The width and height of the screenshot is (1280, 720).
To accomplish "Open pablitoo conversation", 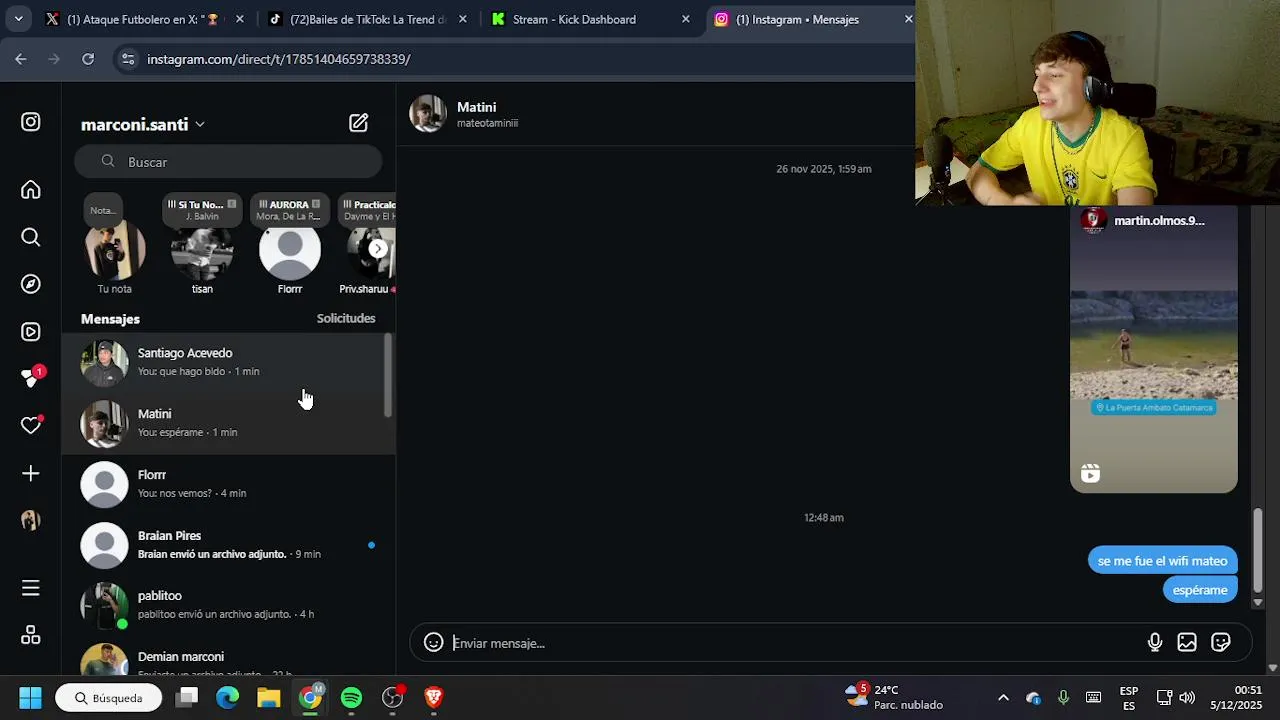I will 228,605.
